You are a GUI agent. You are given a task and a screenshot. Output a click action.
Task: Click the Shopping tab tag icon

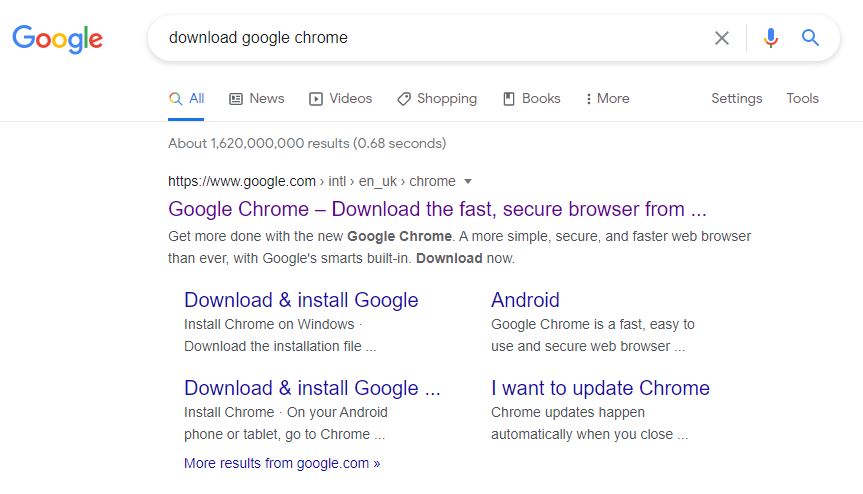pos(404,99)
